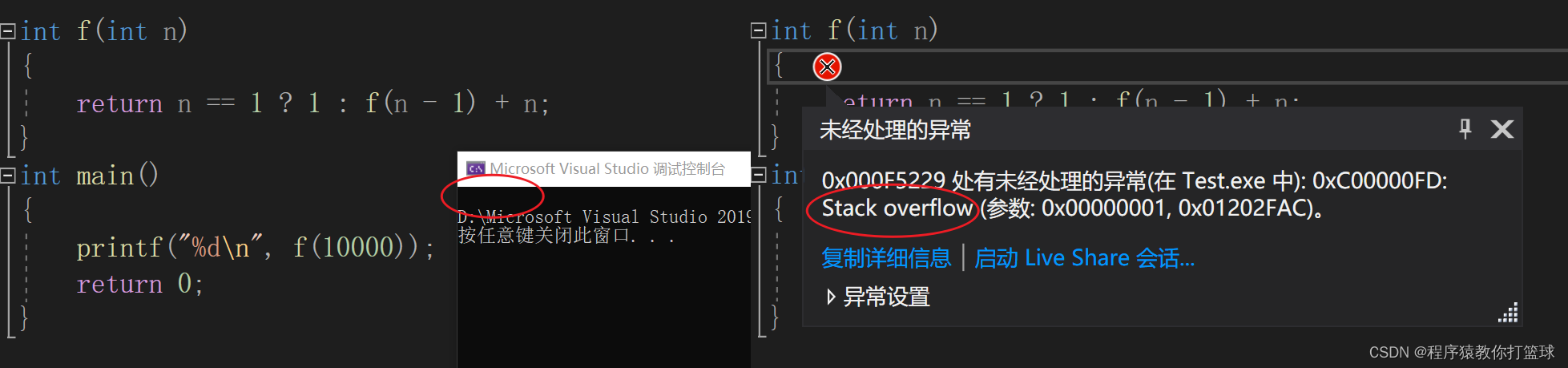Click the 未经处理的异常 popup title
The height and width of the screenshot is (368, 1568).
point(895,130)
